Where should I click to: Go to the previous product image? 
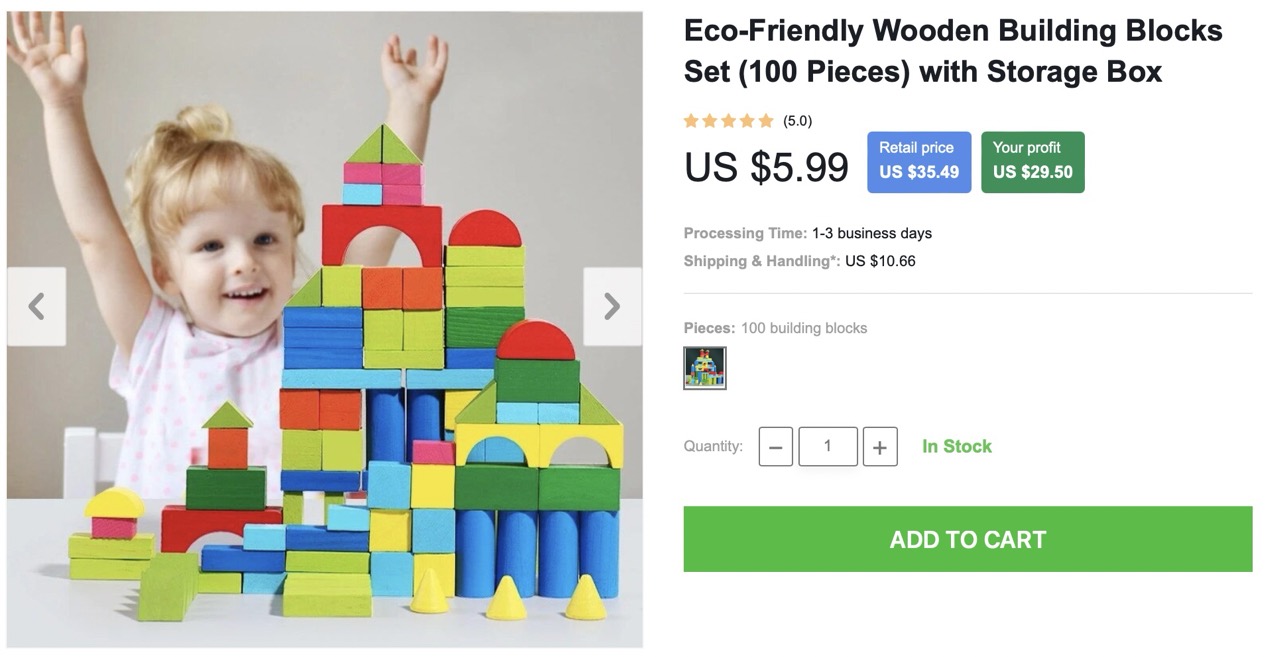click(37, 307)
